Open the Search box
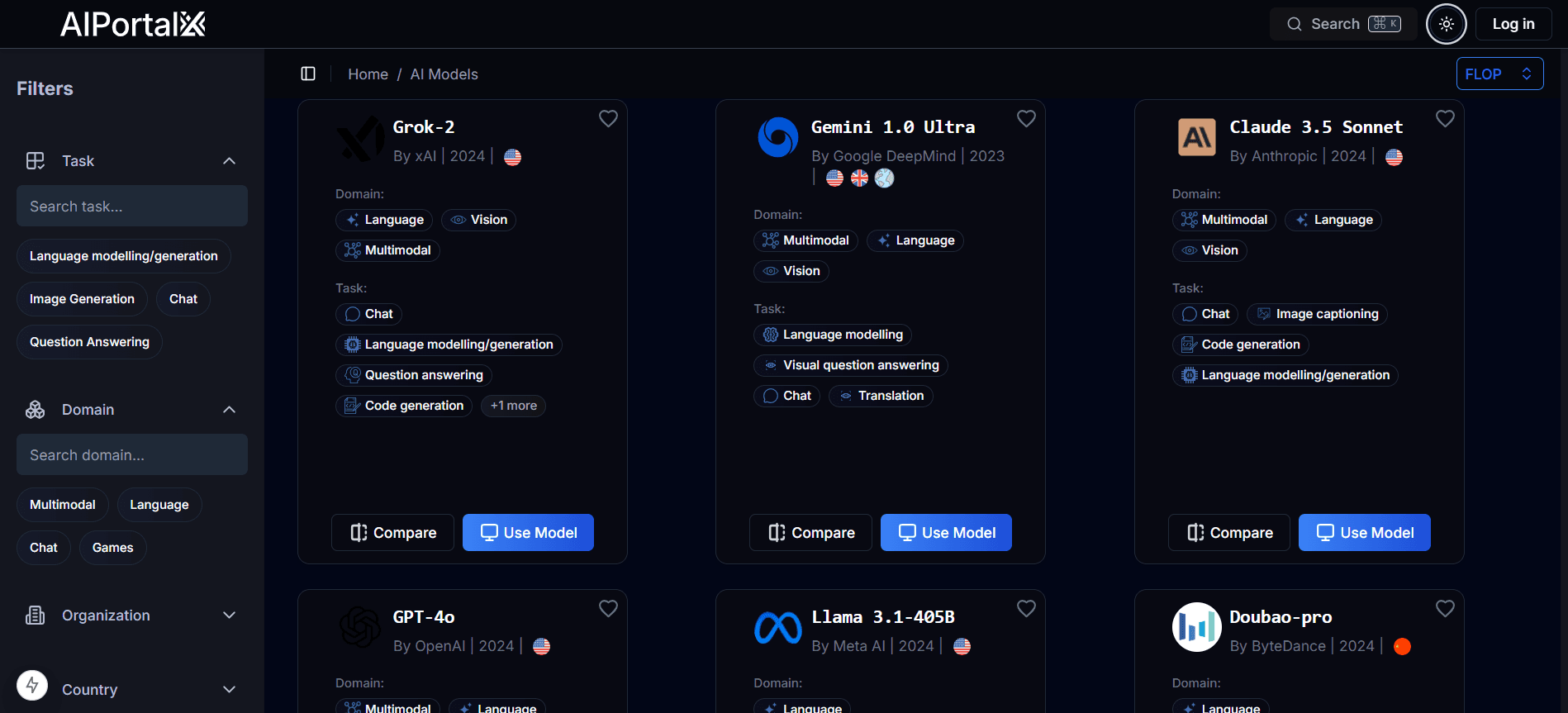Image resolution: width=1568 pixels, height=713 pixels. 1343,24
